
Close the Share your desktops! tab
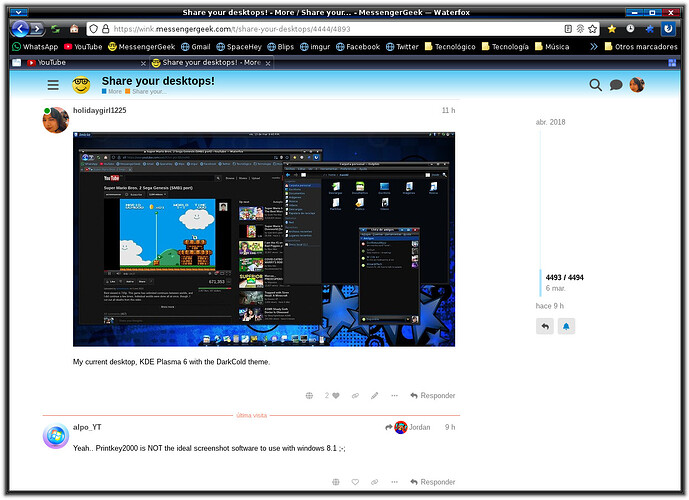268,63
